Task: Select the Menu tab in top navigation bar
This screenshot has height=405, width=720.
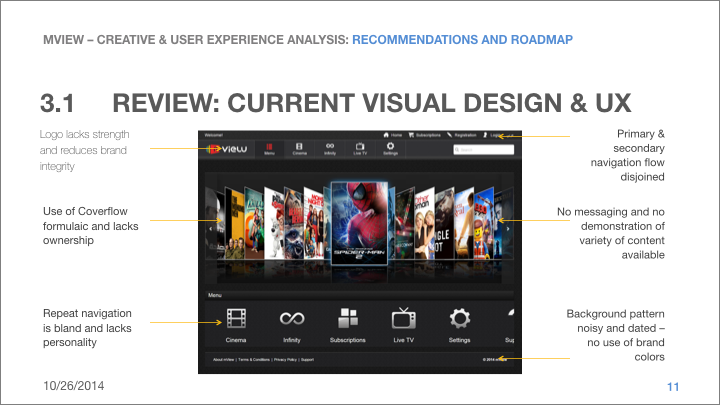Action: pos(268,149)
